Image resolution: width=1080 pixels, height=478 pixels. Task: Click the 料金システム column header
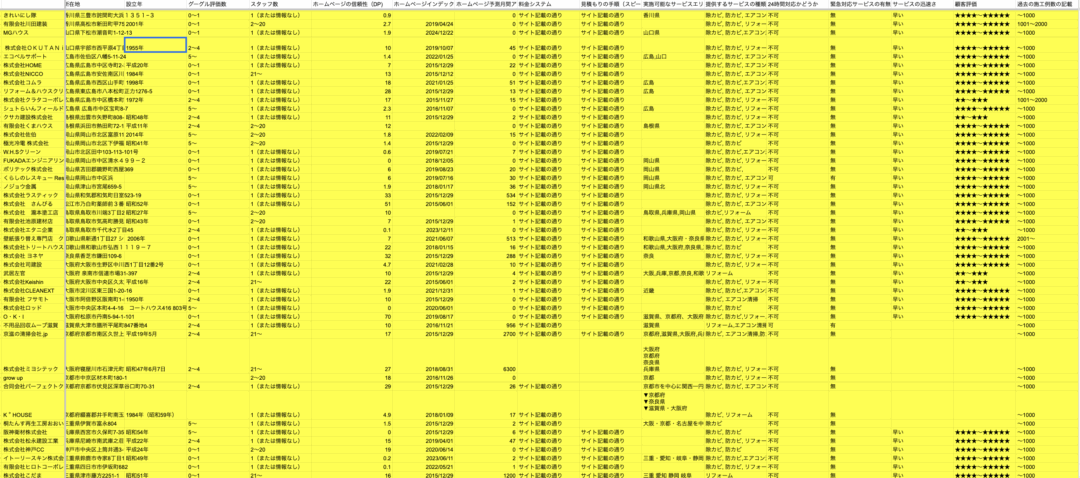point(548,4)
